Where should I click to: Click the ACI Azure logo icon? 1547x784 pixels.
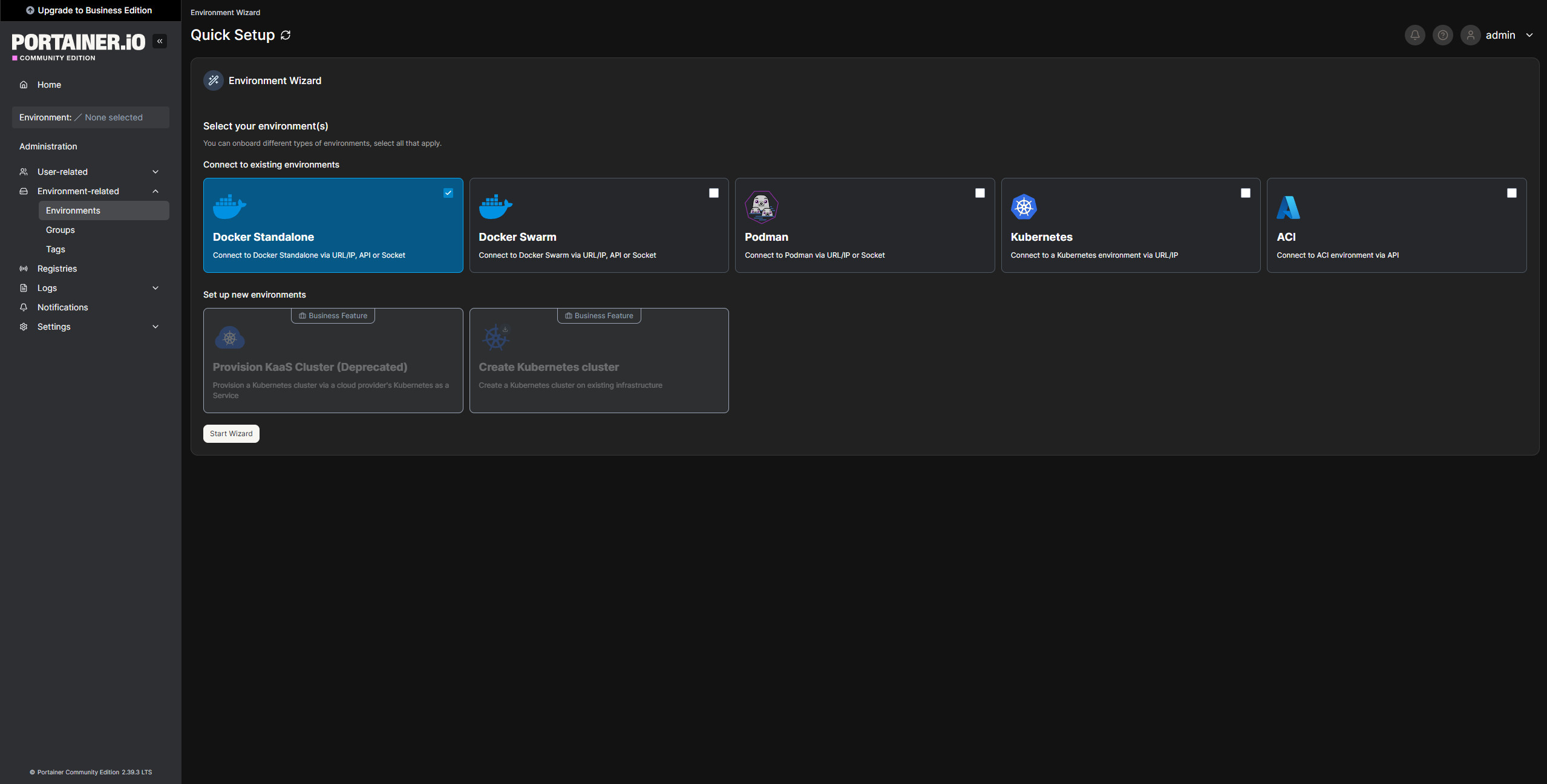click(x=1288, y=207)
